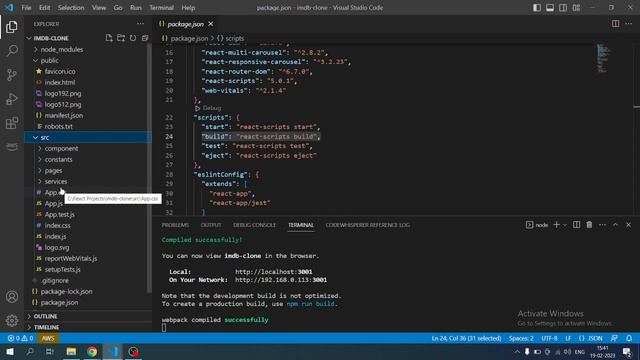Open the File menu
This screenshot has height=360, width=640.
coord(26,8)
